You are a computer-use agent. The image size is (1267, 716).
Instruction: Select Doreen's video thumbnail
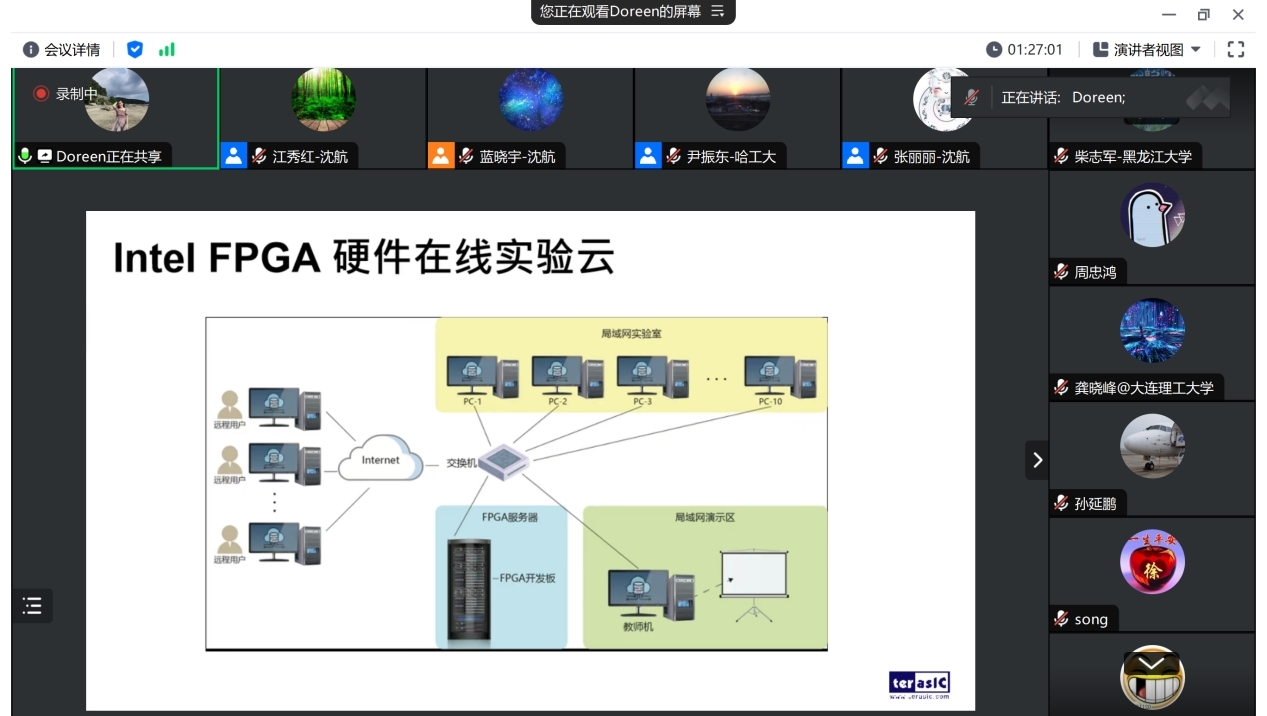pyautogui.click(x=116, y=108)
